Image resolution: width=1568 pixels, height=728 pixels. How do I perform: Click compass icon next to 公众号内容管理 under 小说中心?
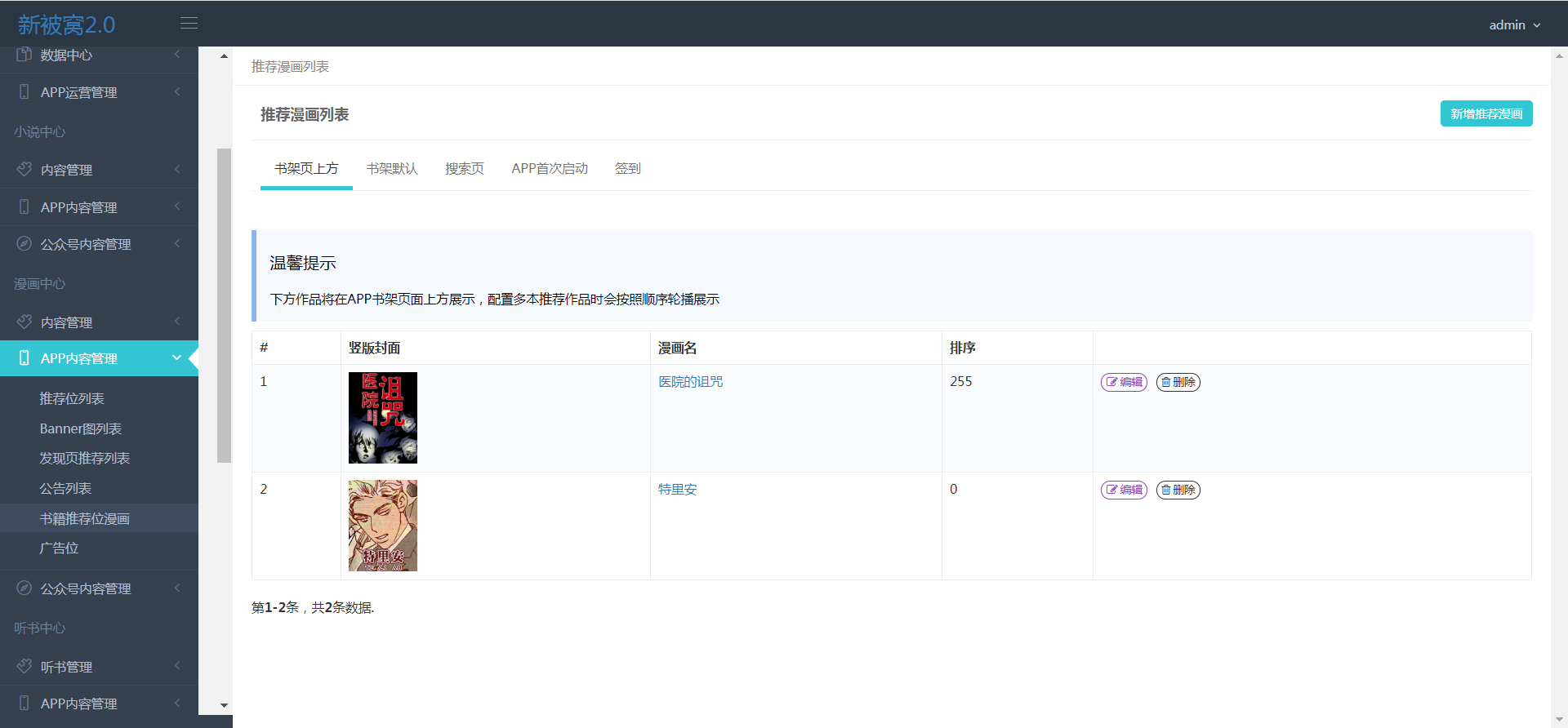pos(24,244)
